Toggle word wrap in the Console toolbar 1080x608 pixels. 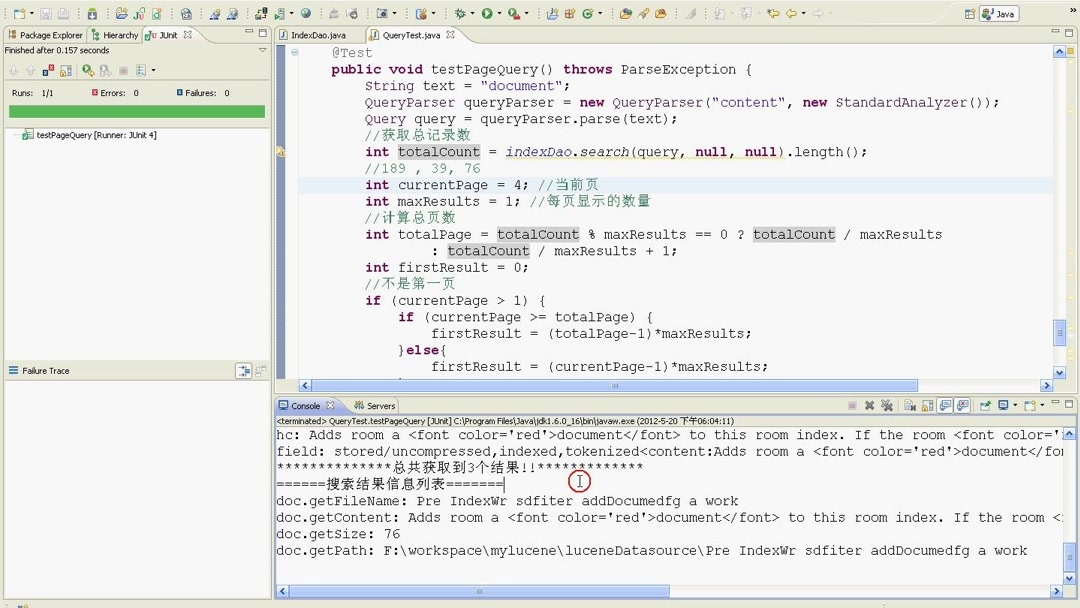tap(944, 405)
